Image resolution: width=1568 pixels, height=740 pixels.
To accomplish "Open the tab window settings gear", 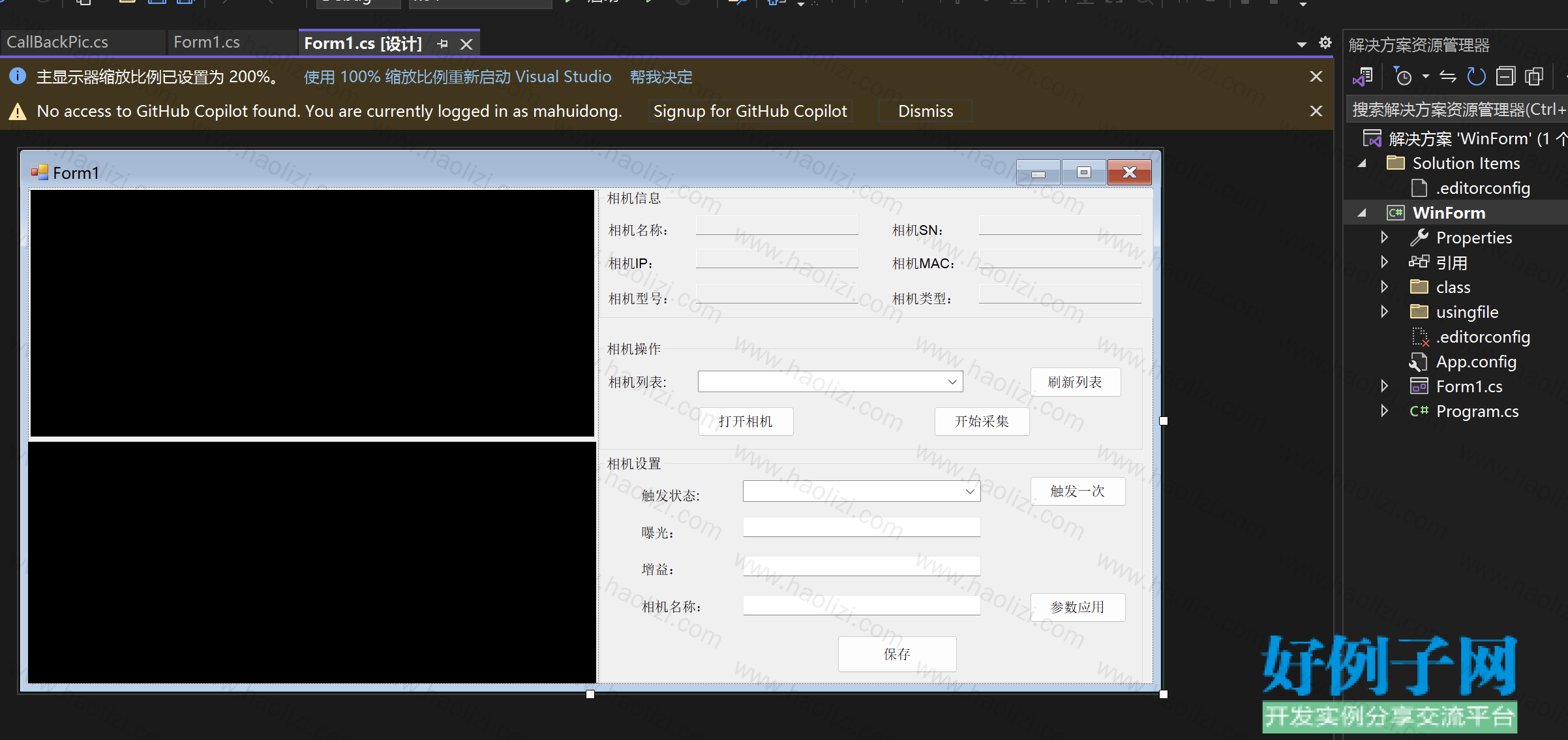I will pyautogui.click(x=1325, y=43).
